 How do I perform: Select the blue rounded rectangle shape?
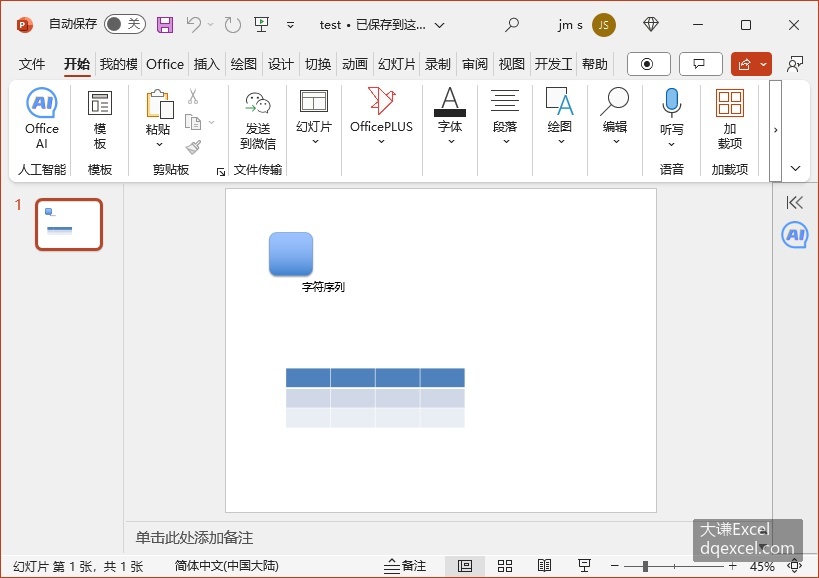291,254
